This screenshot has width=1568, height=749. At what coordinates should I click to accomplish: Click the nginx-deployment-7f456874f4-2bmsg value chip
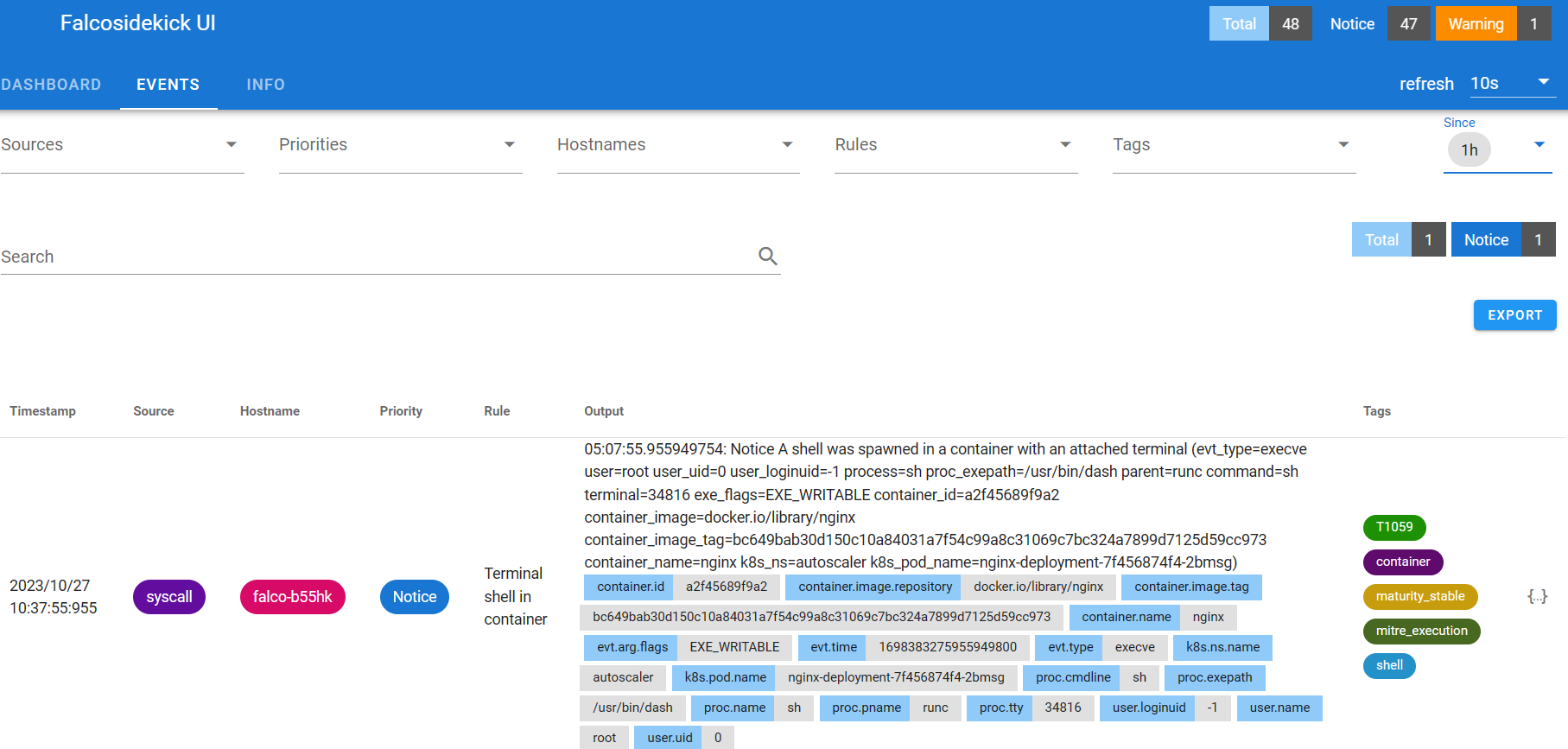896,677
